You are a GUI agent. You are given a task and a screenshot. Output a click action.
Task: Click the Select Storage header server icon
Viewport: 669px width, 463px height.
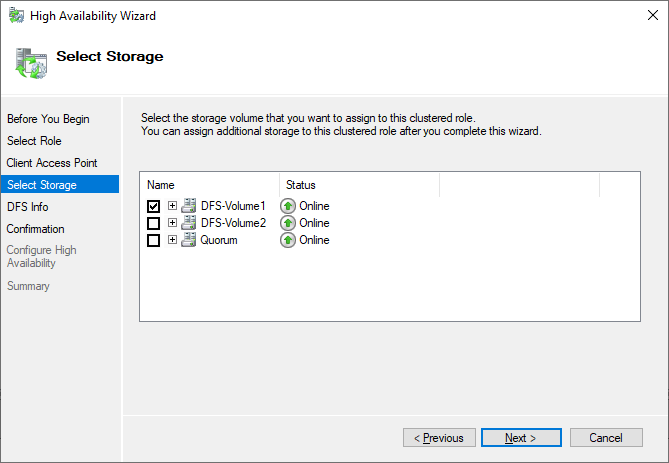(31, 64)
